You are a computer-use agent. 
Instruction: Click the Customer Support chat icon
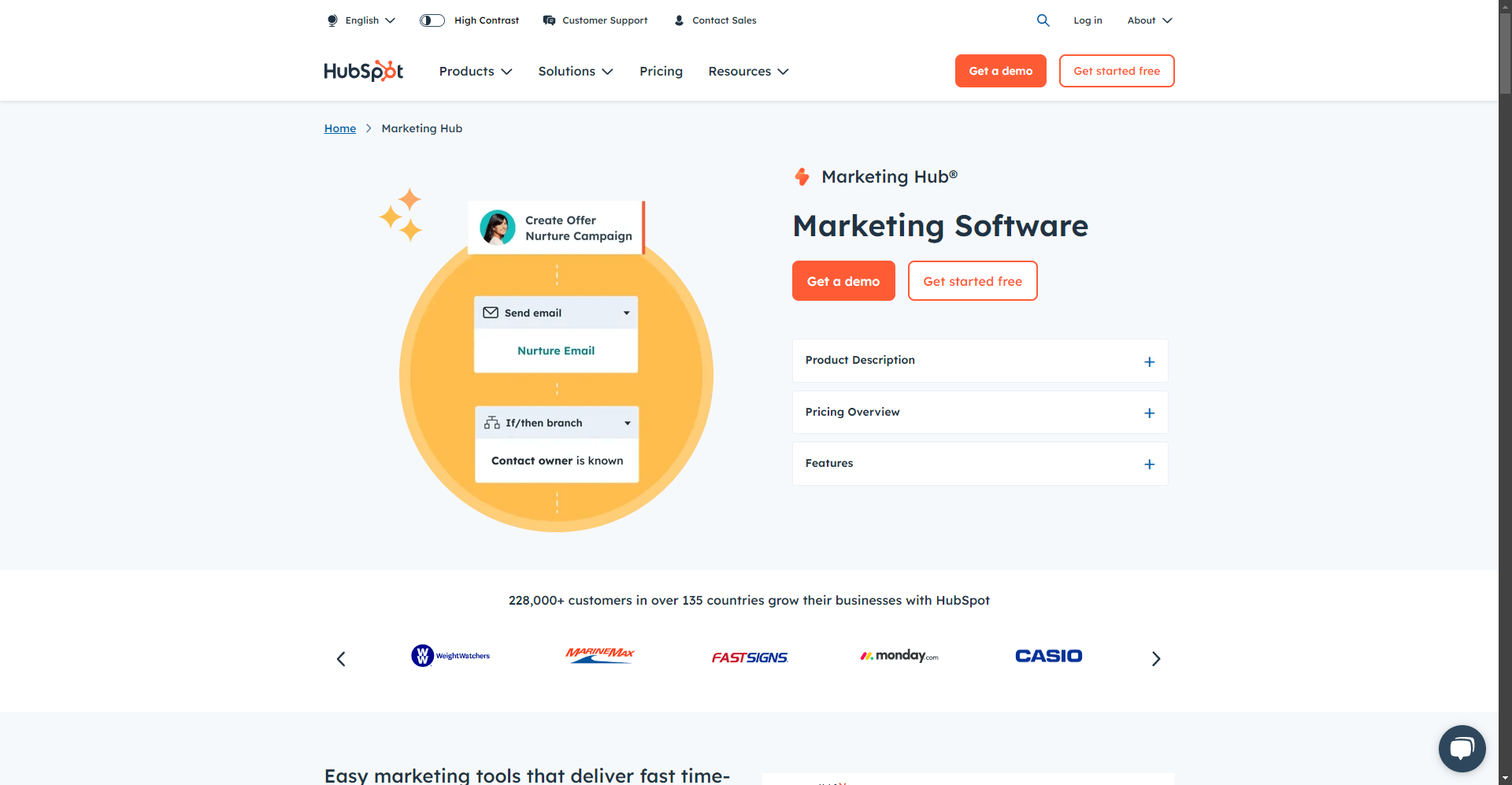point(549,20)
